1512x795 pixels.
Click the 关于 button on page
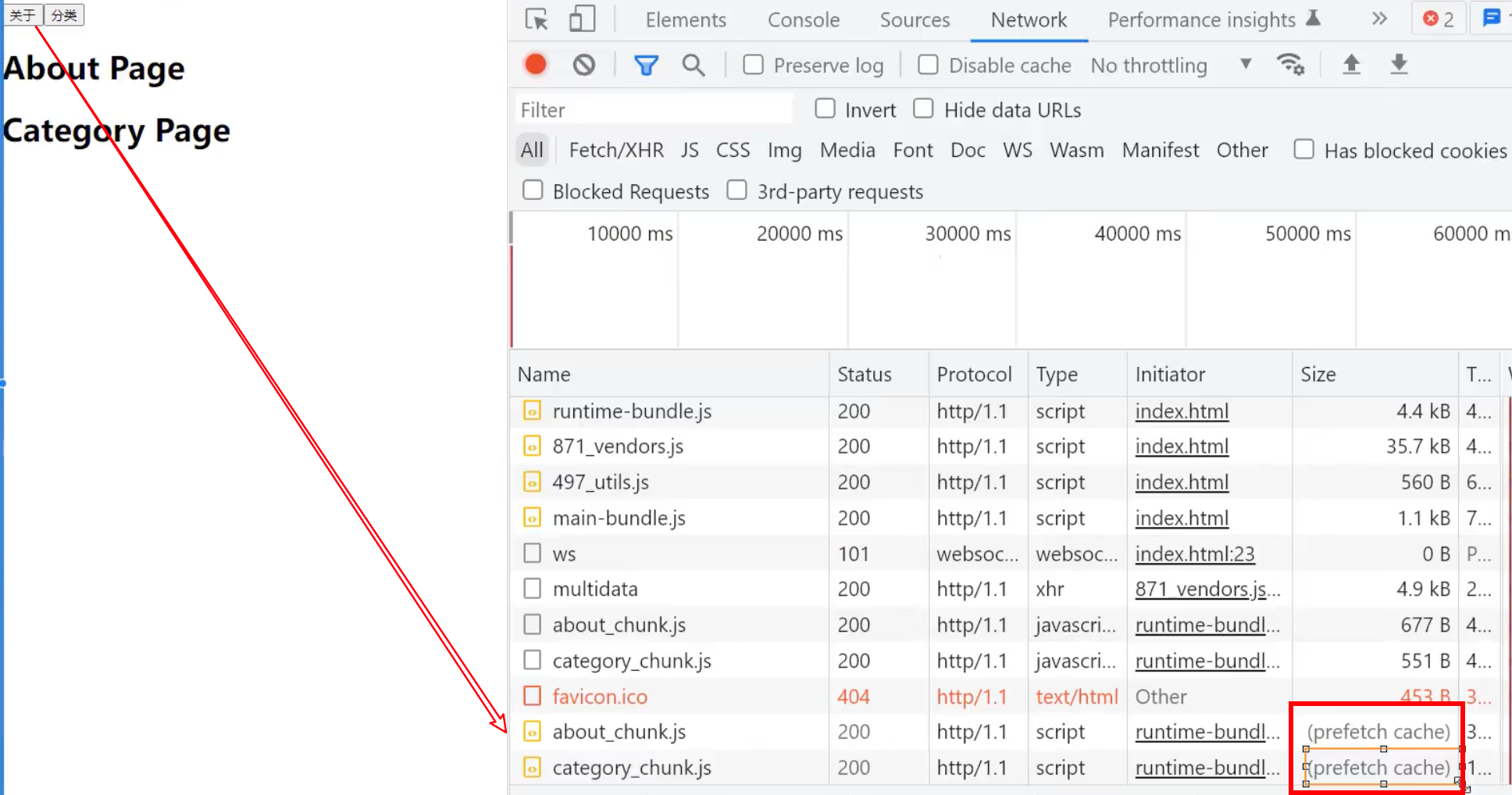click(x=22, y=15)
